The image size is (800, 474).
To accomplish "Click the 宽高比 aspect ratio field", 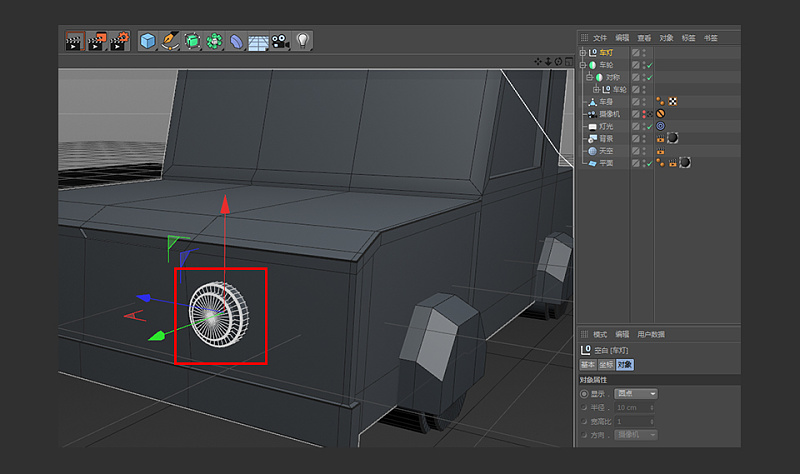I will tap(632, 421).
